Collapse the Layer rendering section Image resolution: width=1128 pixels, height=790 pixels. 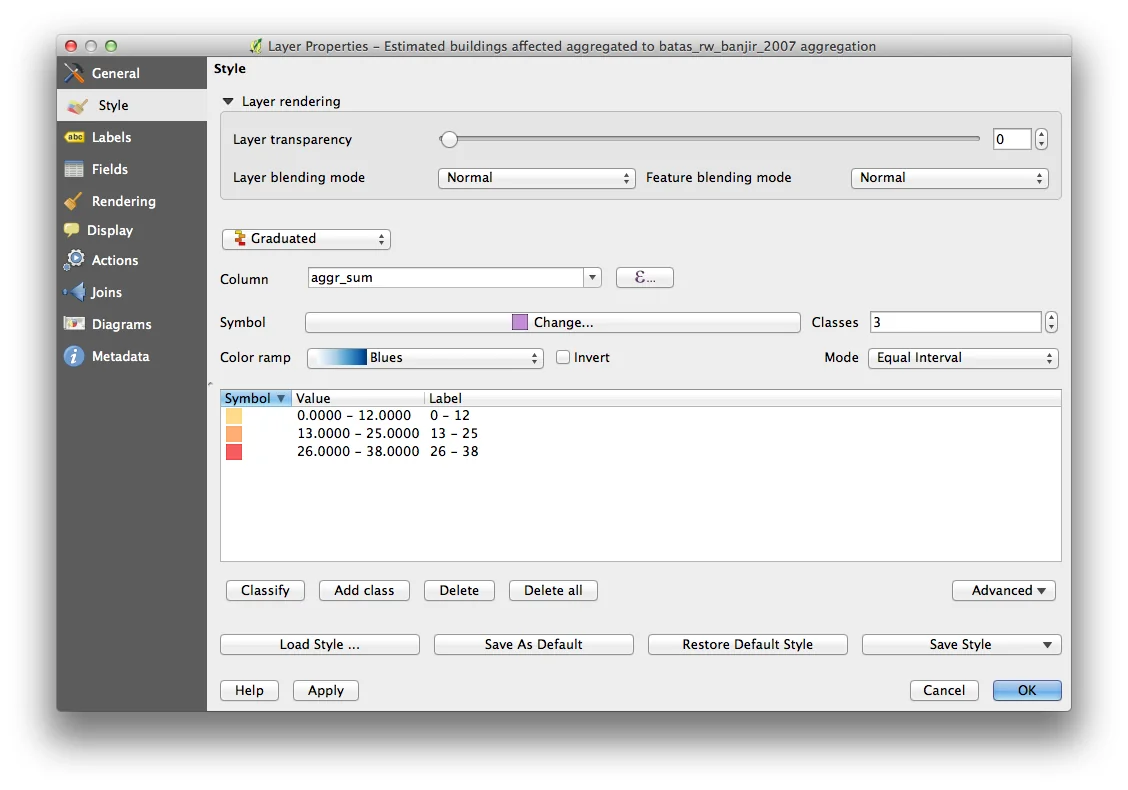(x=229, y=101)
